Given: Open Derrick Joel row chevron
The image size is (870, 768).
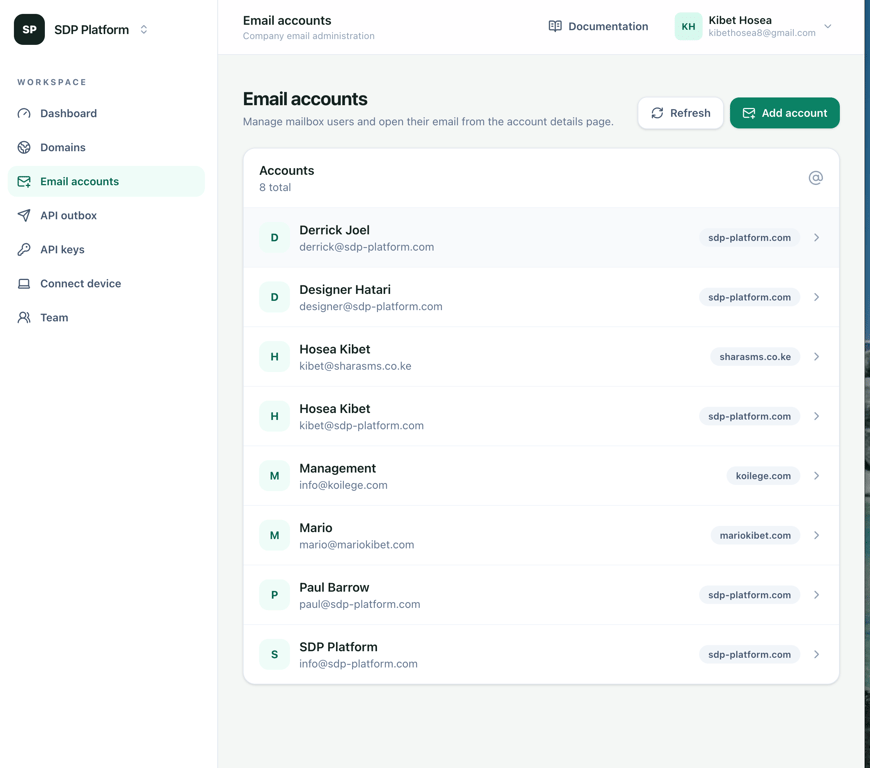Looking at the screenshot, I should coord(817,238).
